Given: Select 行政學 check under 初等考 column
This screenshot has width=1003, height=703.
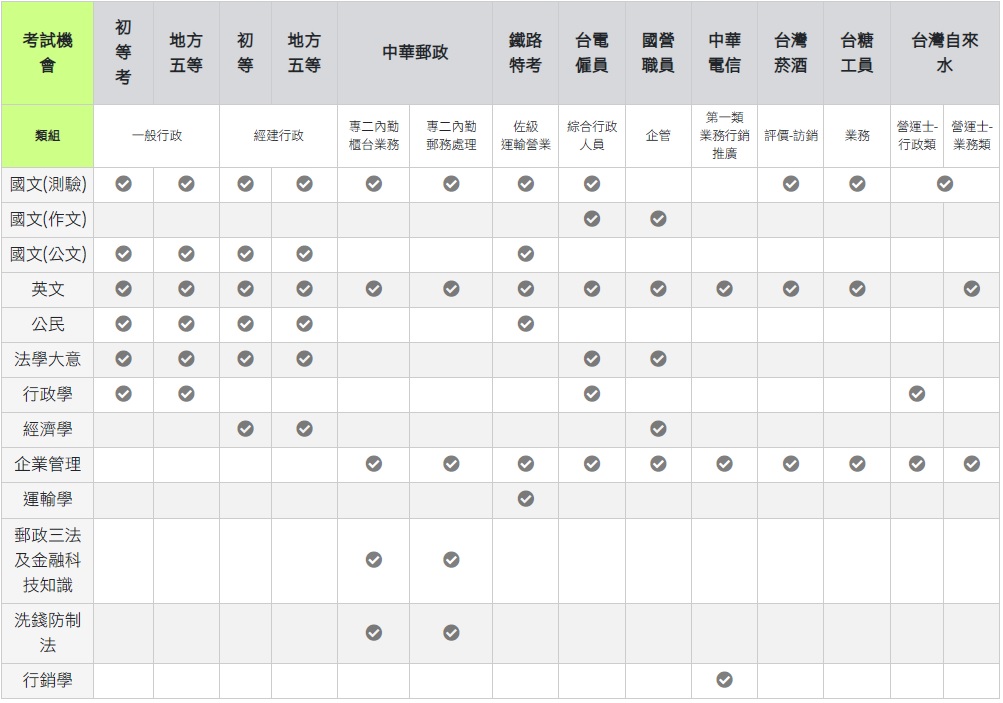Looking at the screenshot, I should [x=123, y=393].
